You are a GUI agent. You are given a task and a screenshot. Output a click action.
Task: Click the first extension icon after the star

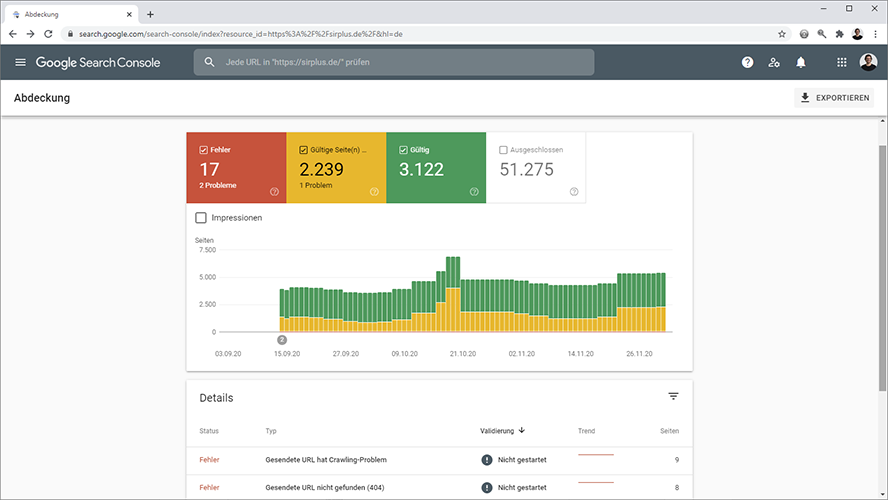click(x=804, y=34)
